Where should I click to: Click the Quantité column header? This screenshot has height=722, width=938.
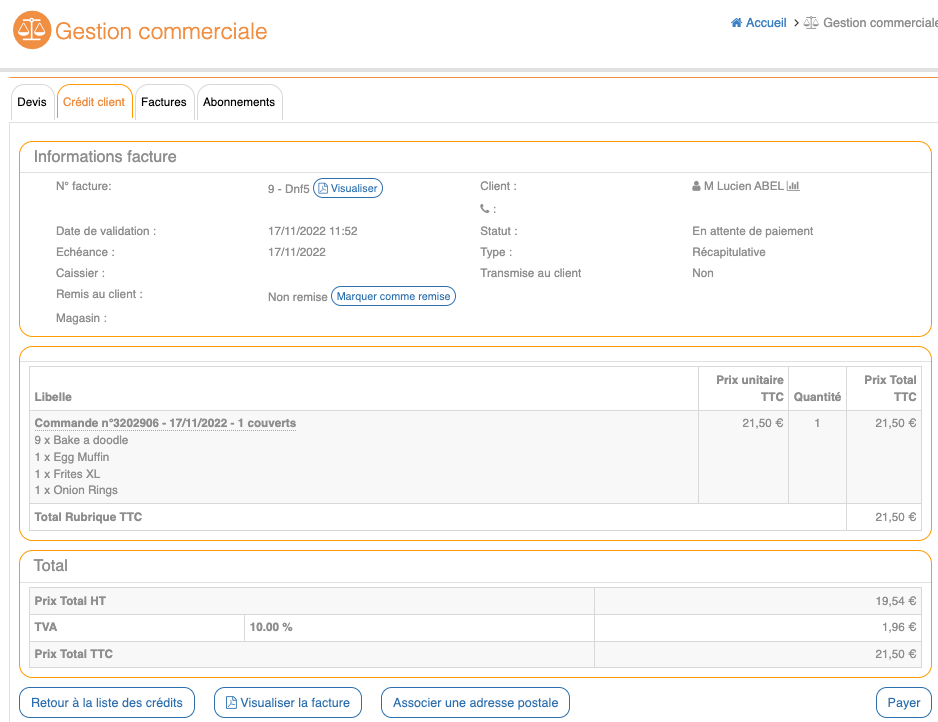(817, 397)
